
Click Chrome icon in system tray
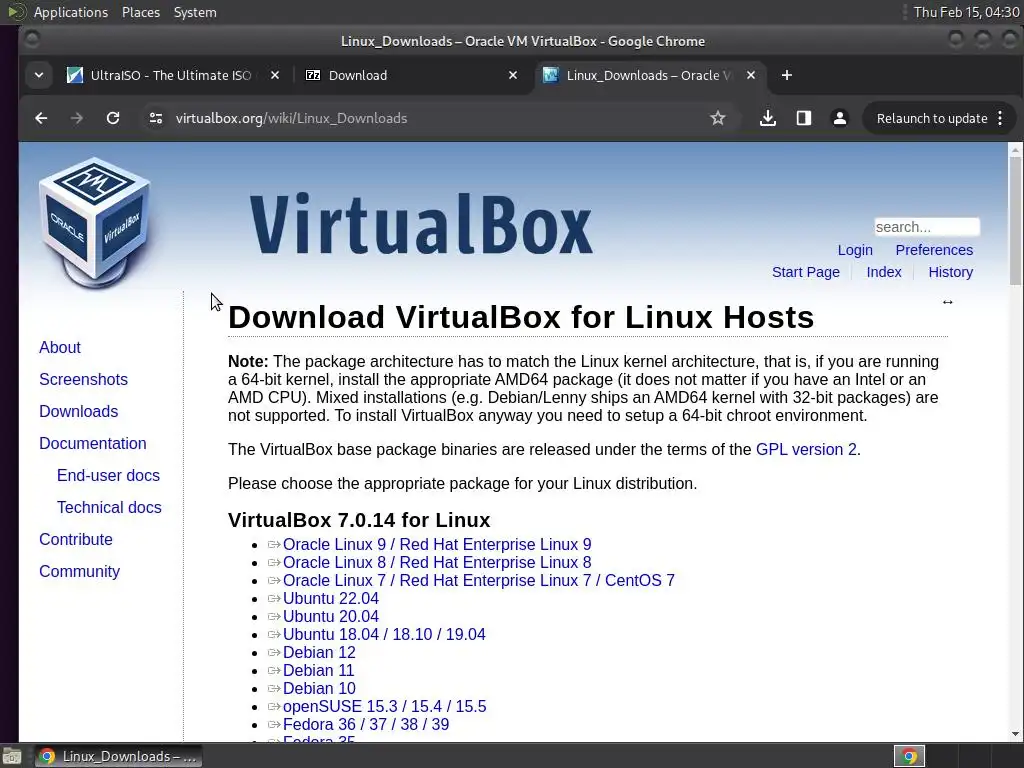tap(909, 756)
